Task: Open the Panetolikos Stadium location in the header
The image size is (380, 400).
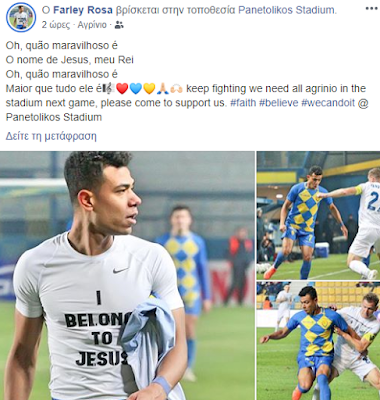Action: pyautogui.click(x=286, y=10)
